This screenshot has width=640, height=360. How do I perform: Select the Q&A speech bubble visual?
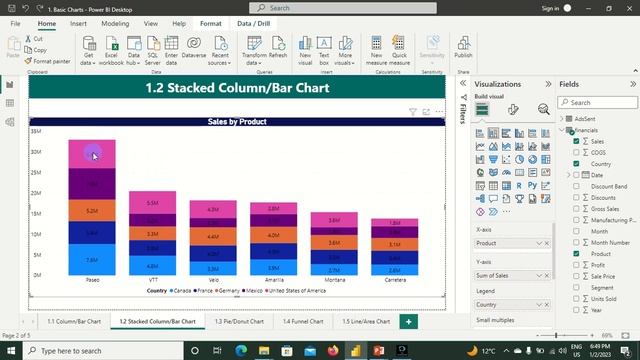click(493, 199)
